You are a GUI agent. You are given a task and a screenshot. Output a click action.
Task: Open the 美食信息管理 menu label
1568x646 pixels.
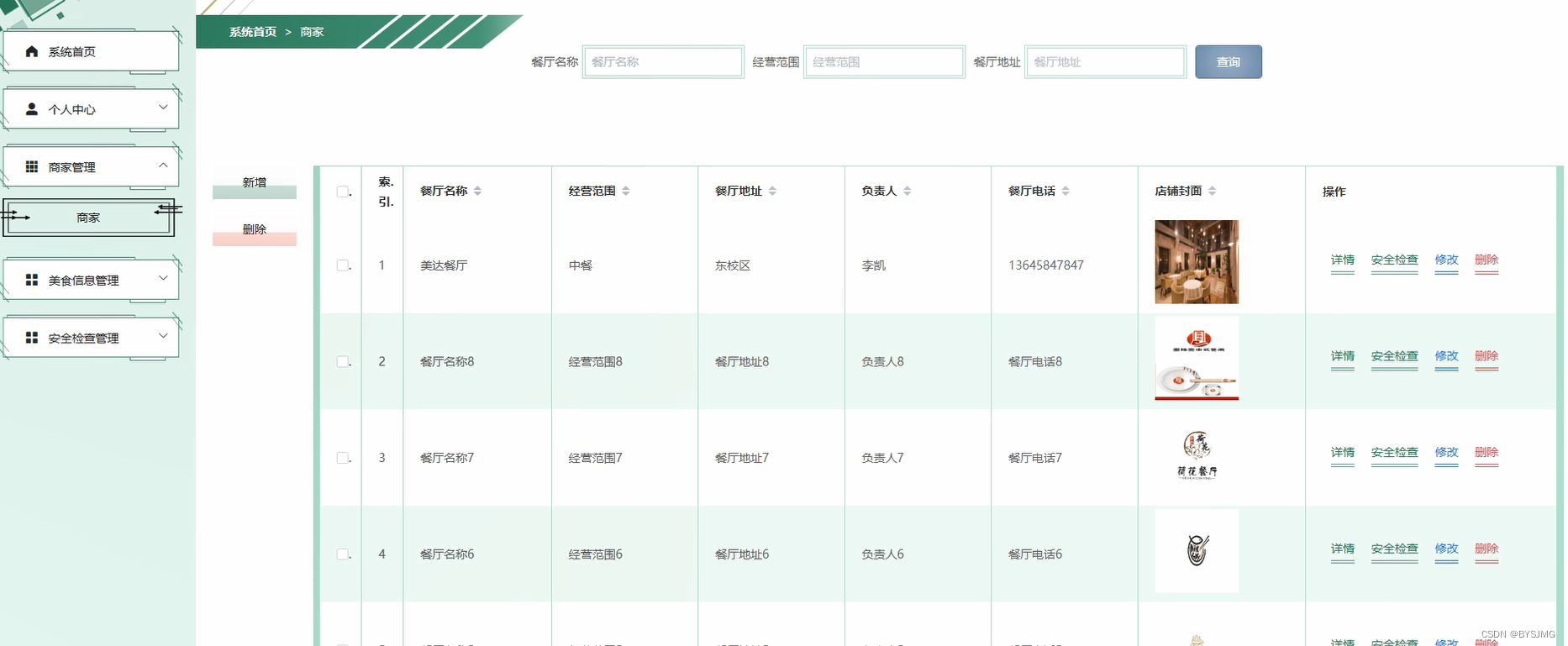[x=83, y=281]
